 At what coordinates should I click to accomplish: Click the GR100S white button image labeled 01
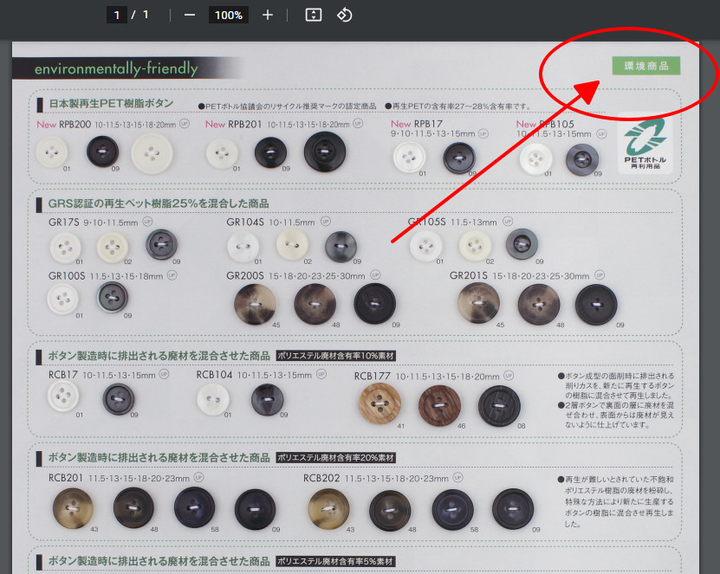[63, 299]
